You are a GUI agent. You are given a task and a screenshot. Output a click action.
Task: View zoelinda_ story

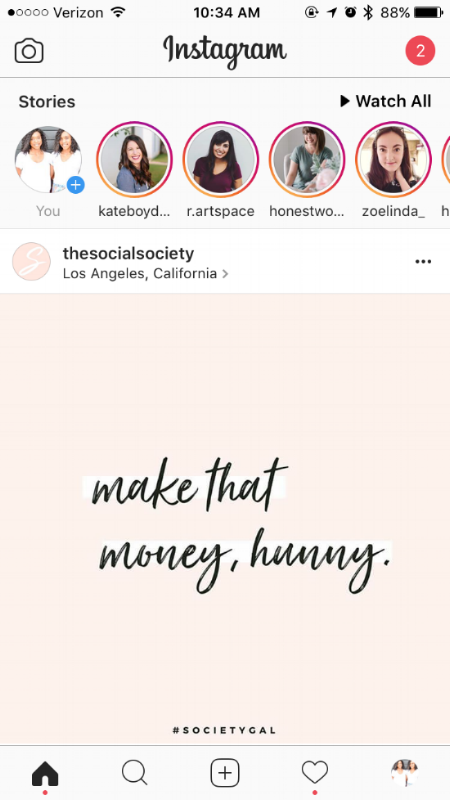393,159
